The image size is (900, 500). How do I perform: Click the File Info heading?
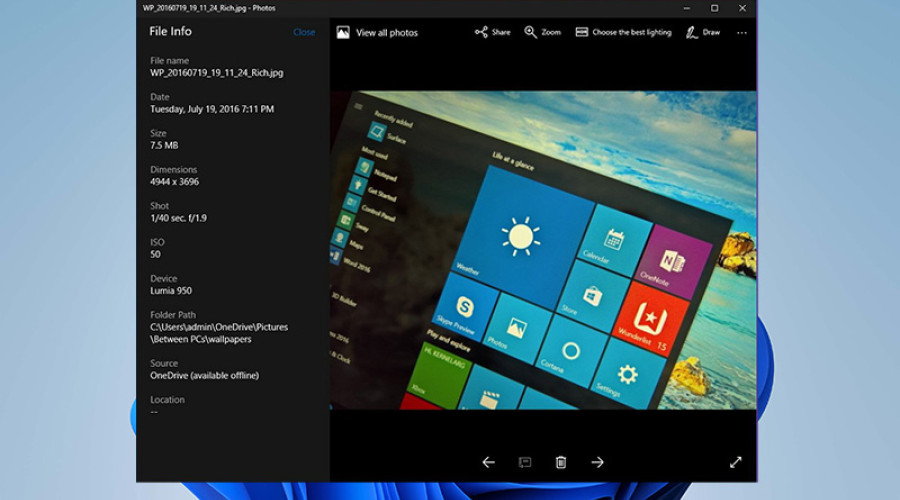tap(170, 32)
